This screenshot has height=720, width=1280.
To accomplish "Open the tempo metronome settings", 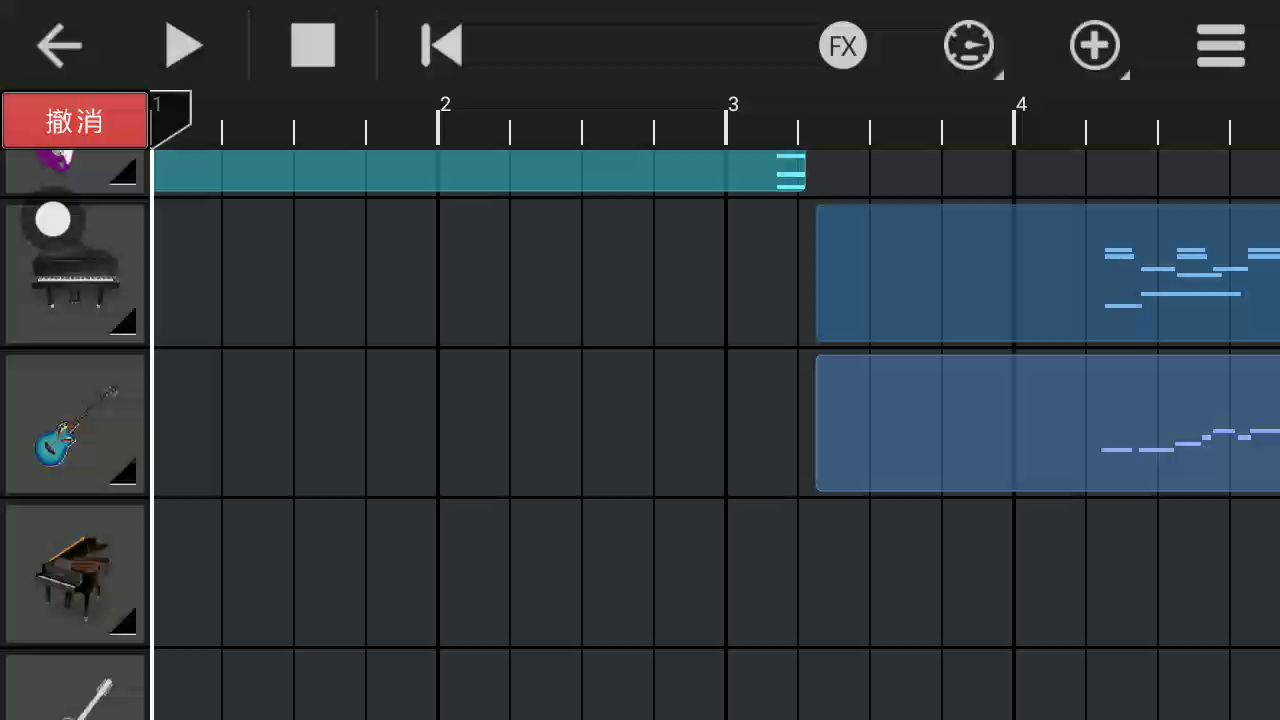I will coord(968,46).
